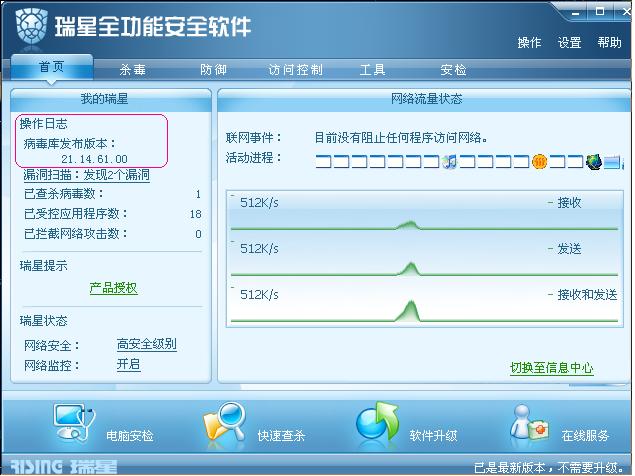Viewport: 635px width, 476px height.
Task: Change the 高安全级别 network security level
Action: [147, 344]
